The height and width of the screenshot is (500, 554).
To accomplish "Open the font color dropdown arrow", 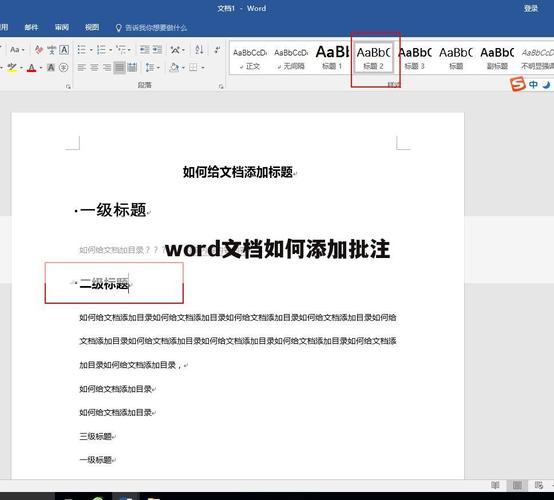I will (x=41, y=67).
